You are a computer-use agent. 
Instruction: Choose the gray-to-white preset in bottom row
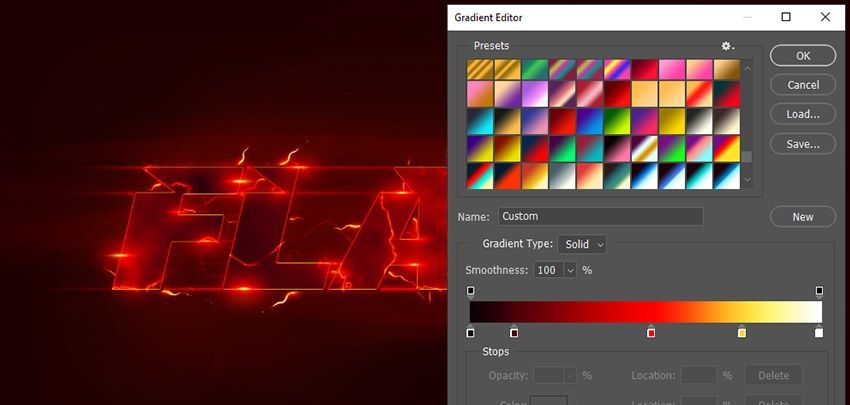point(563,176)
